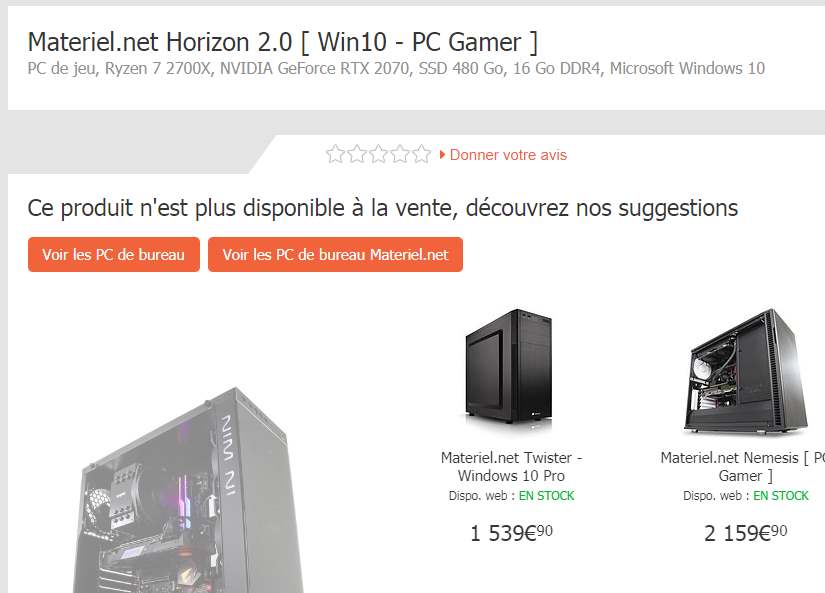Click Voir les PC de bureau button
The width and height of the screenshot is (825, 593).
[x=114, y=255]
